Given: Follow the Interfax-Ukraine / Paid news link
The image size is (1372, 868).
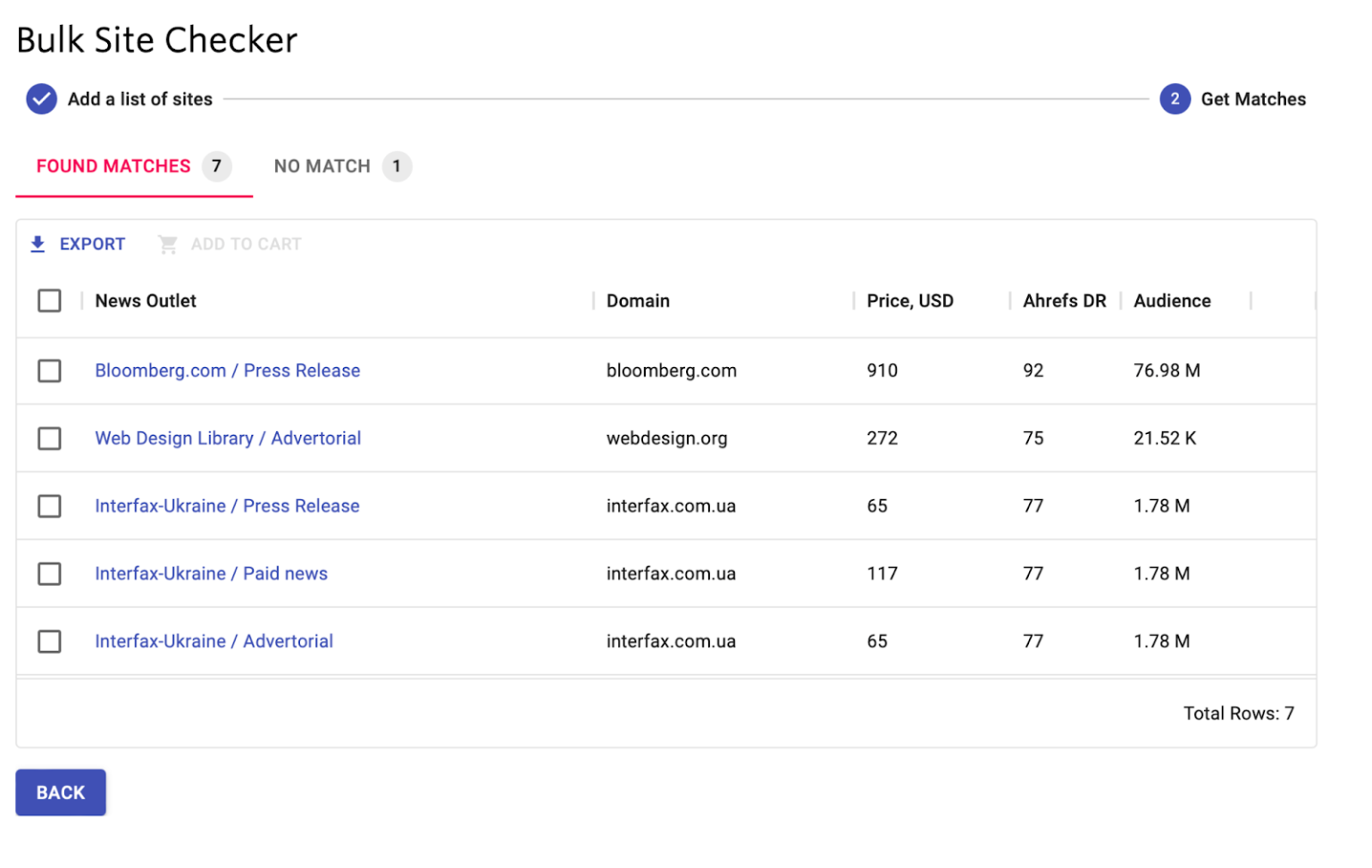Looking at the screenshot, I should pyautogui.click(x=211, y=574).
